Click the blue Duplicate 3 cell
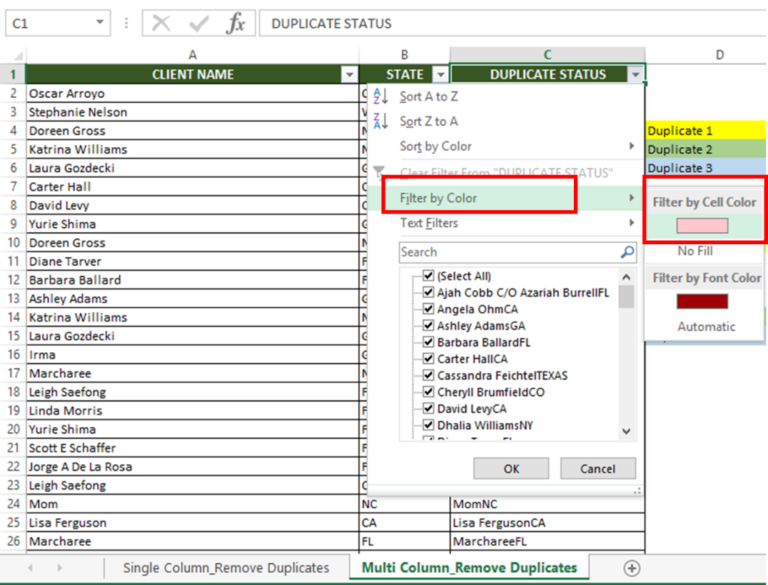This screenshot has height=585, width=768. click(705, 168)
